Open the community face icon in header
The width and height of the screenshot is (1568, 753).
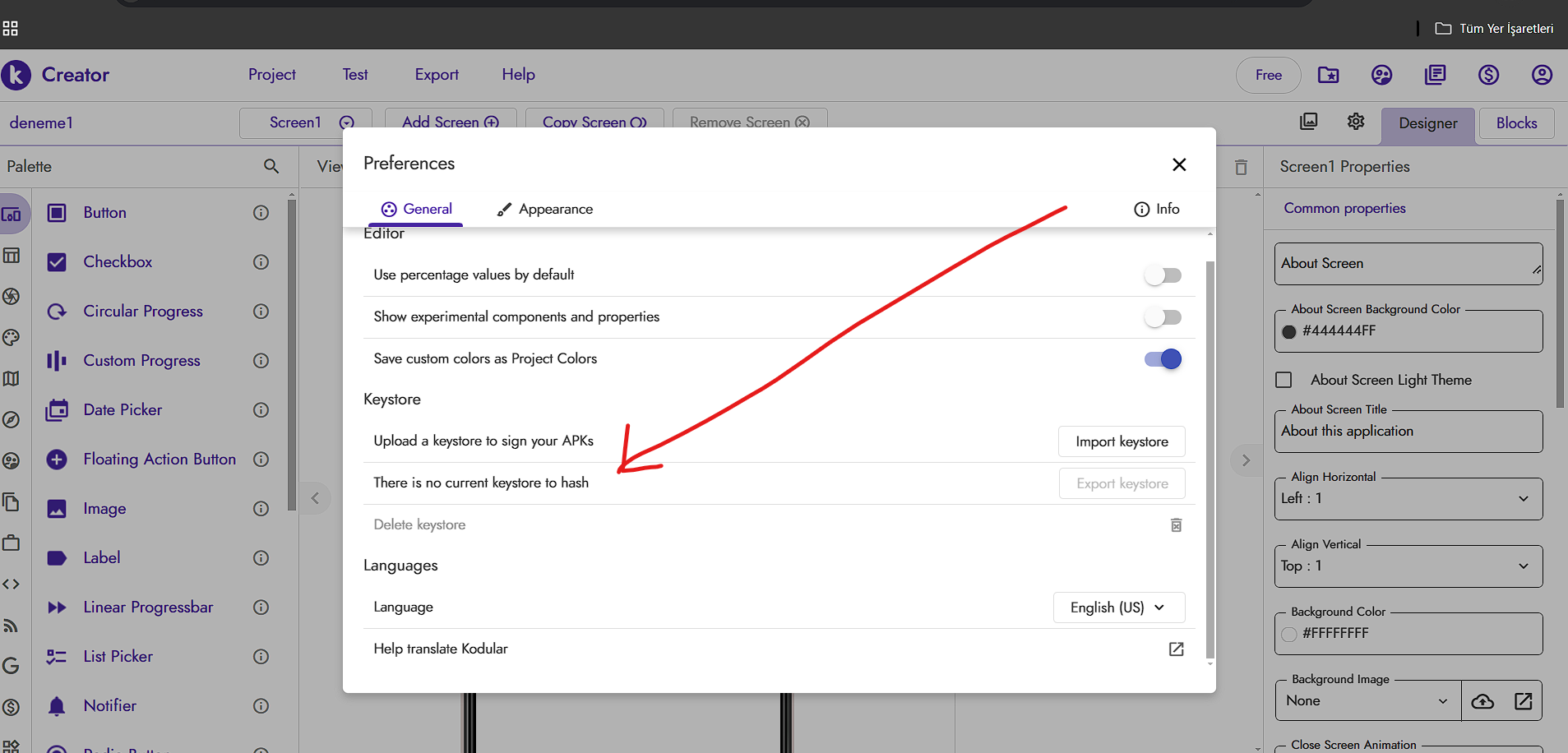point(1381,75)
